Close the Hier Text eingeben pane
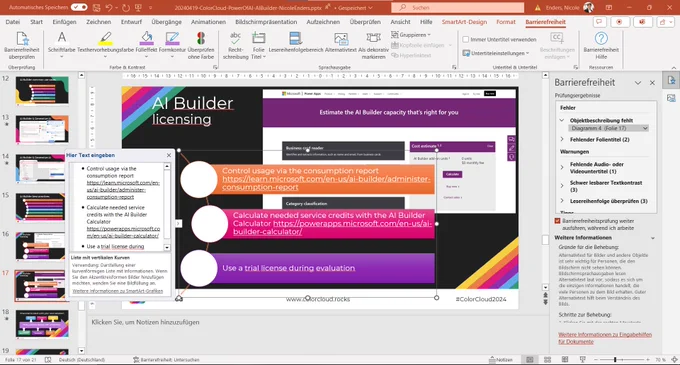This screenshot has width=680, height=365. 169,155
